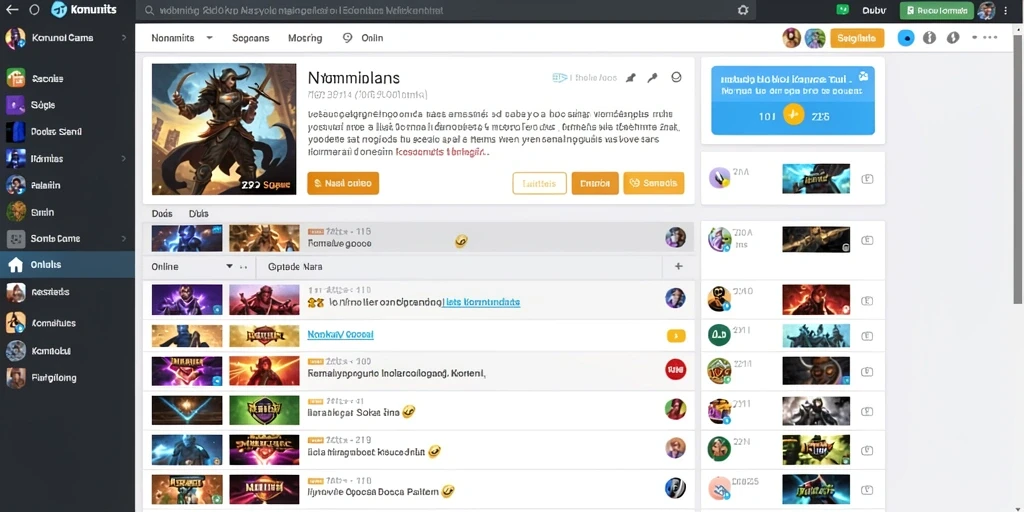Click the back arrow at top left
The width and height of the screenshot is (1024, 512).
[x=12, y=10]
